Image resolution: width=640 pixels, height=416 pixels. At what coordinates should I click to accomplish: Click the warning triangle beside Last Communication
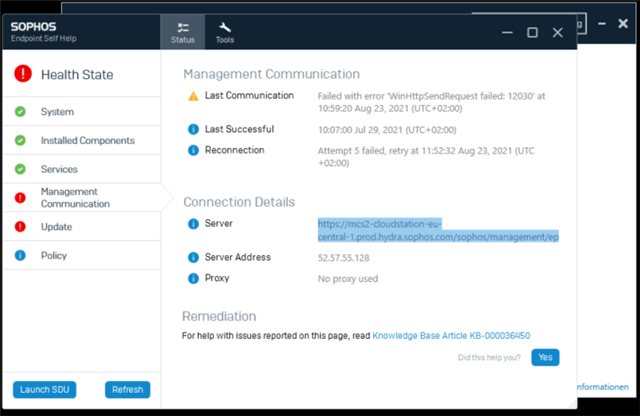pos(193,96)
